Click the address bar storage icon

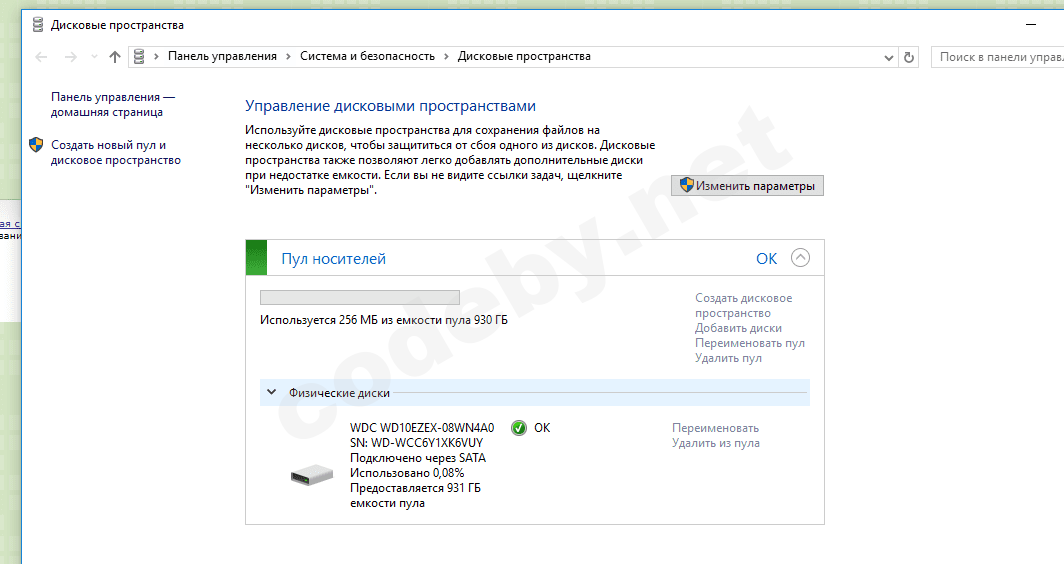(139, 56)
